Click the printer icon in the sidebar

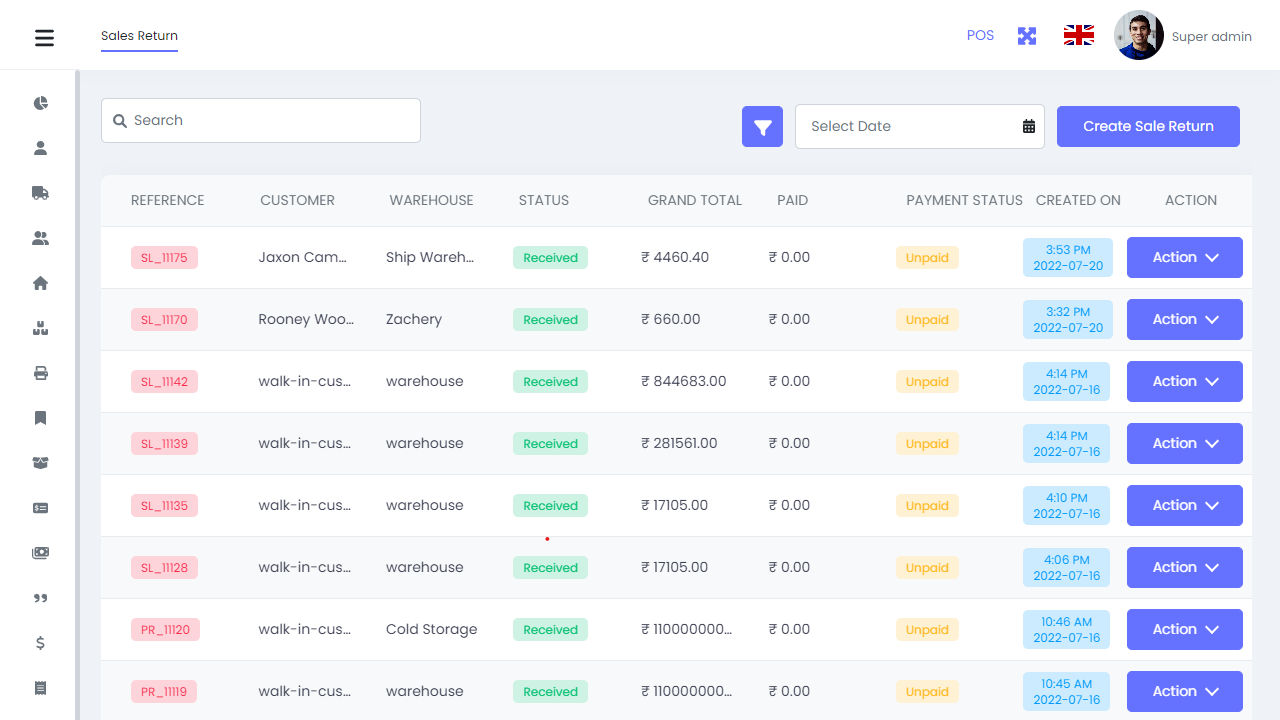click(41, 373)
